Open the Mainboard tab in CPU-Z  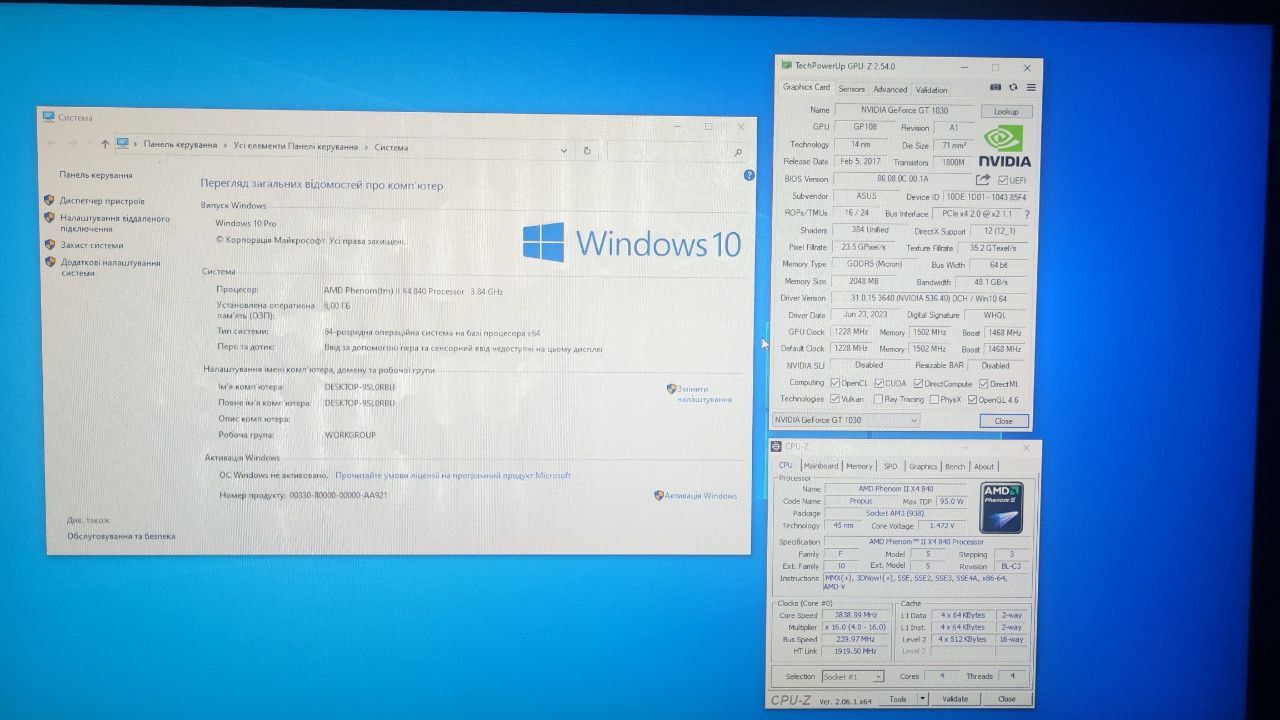(x=821, y=466)
